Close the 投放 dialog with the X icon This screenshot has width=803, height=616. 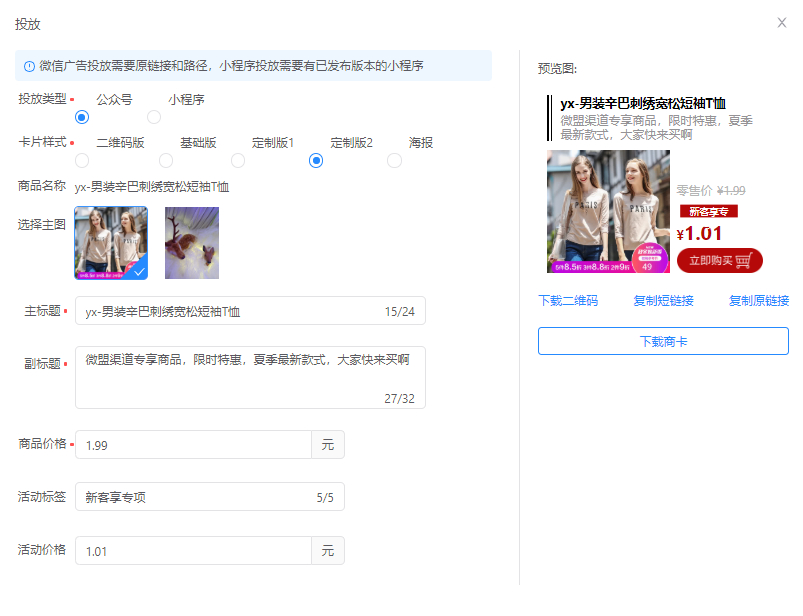781,23
